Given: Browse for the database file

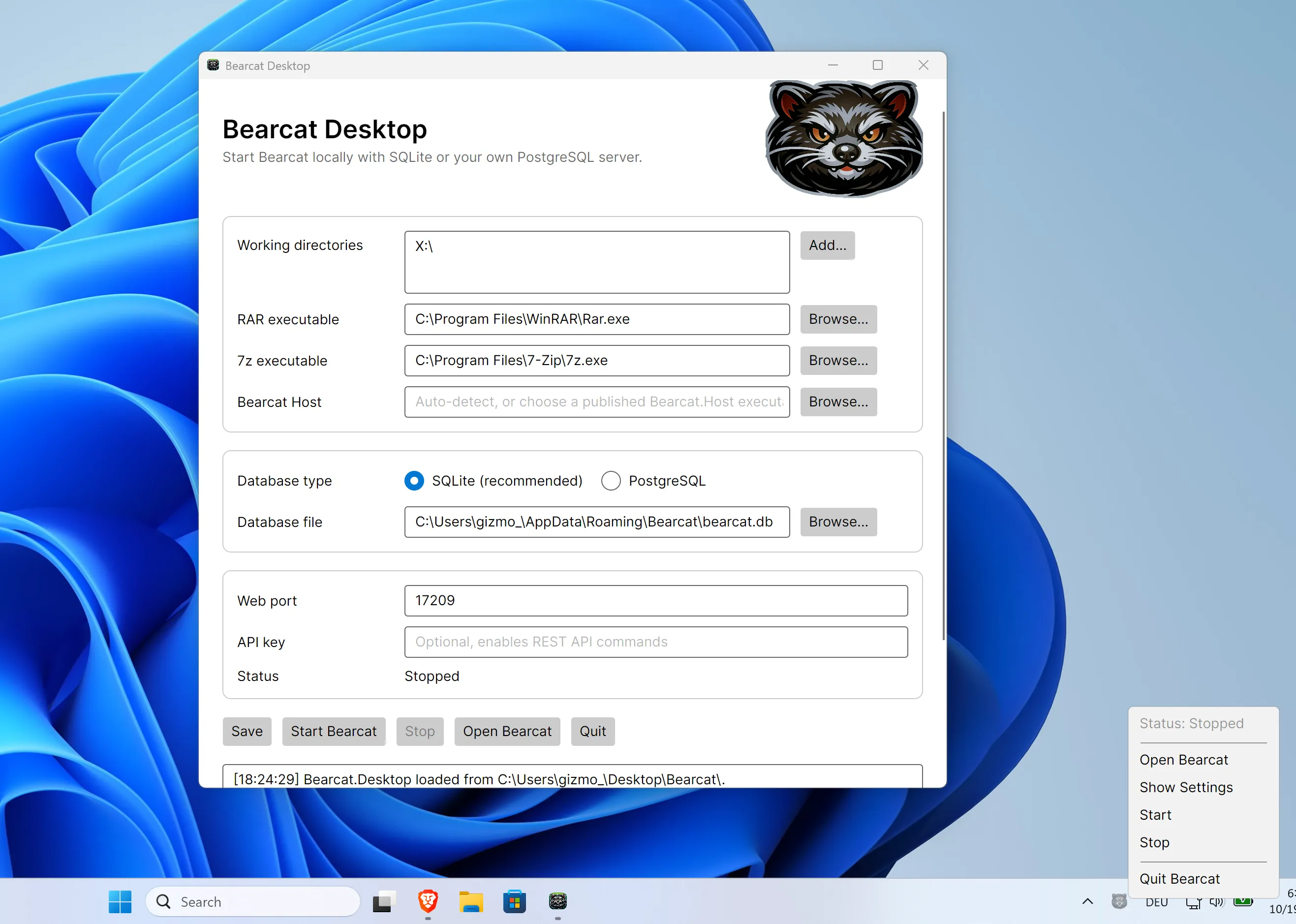Looking at the screenshot, I should pos(838,522).
